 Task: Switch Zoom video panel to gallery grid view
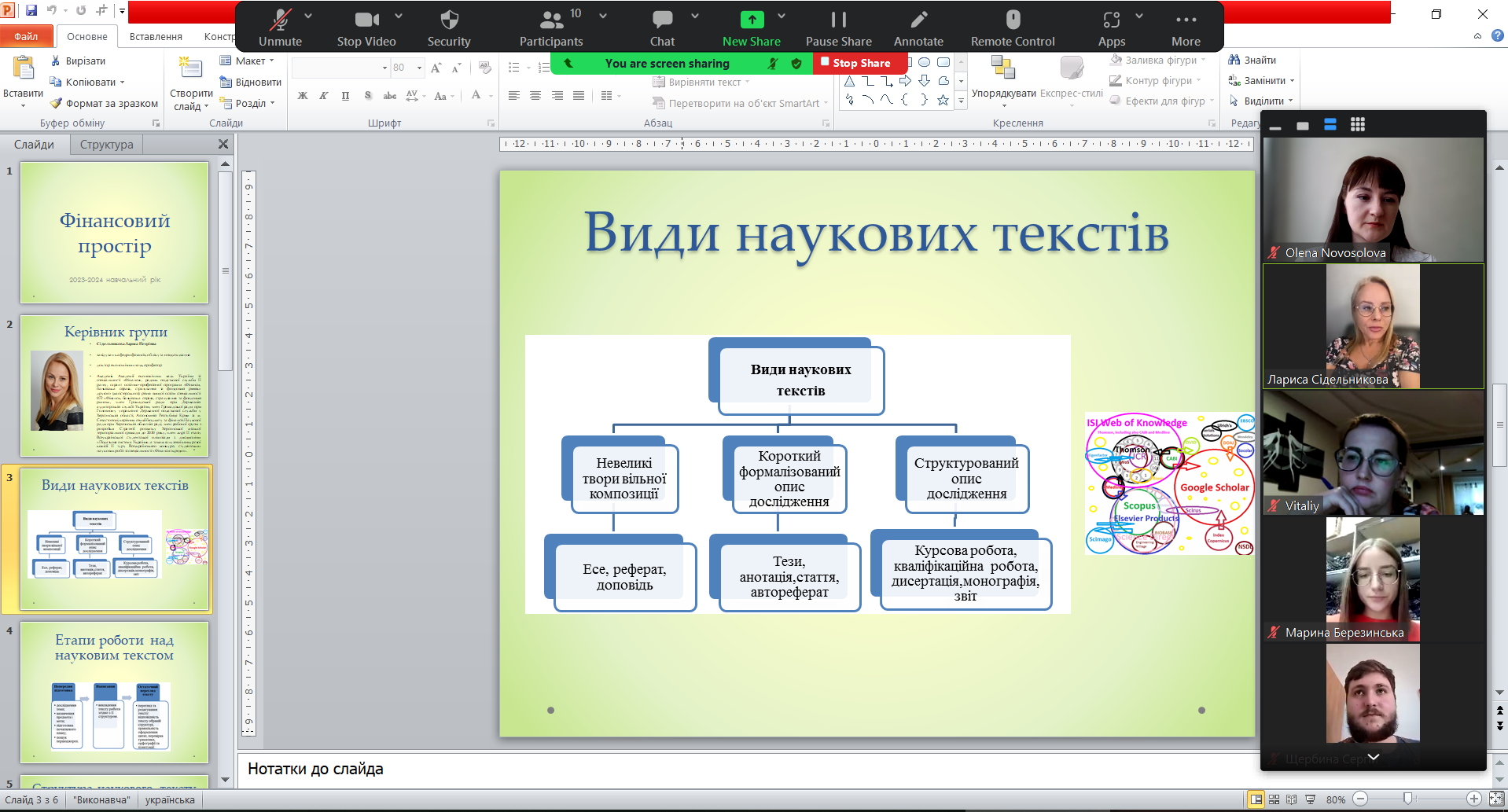pyautogui.click(x=1358, y=124)
